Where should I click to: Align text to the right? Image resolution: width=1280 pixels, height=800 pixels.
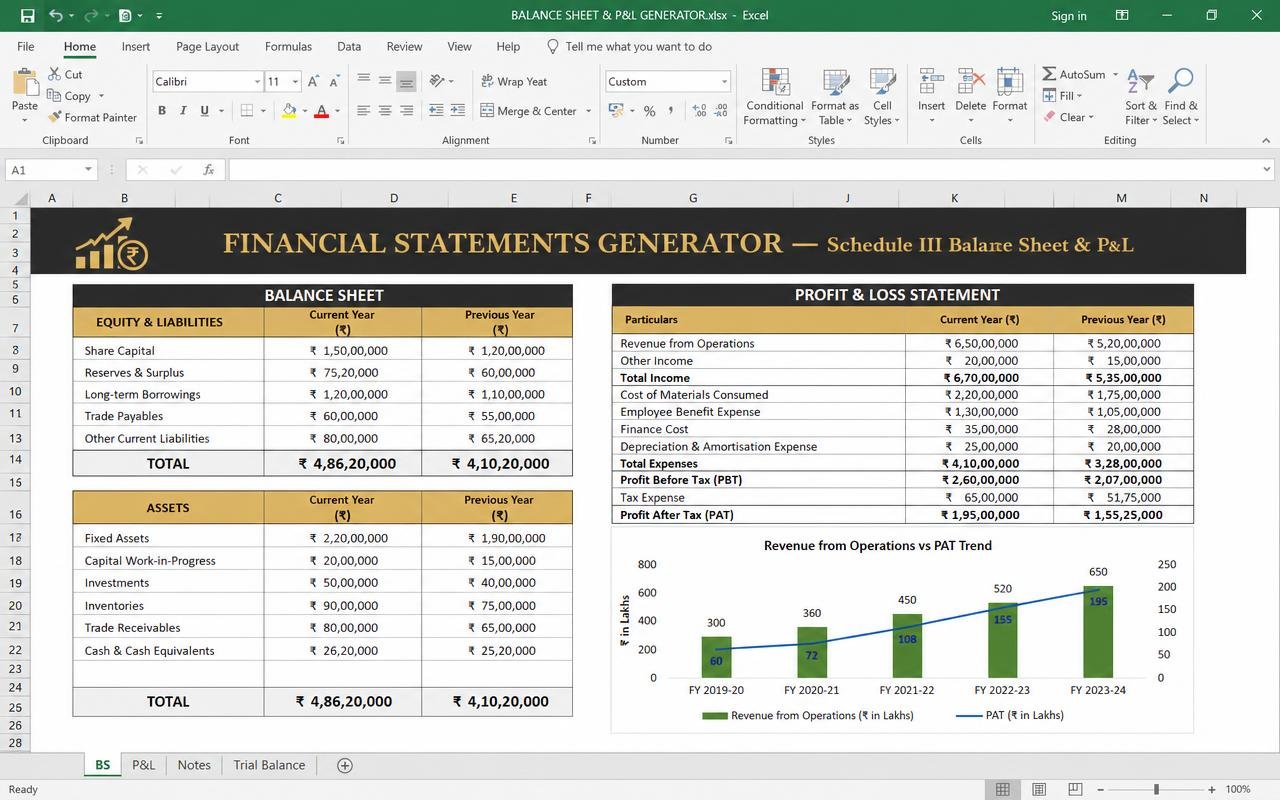[407, 111]
